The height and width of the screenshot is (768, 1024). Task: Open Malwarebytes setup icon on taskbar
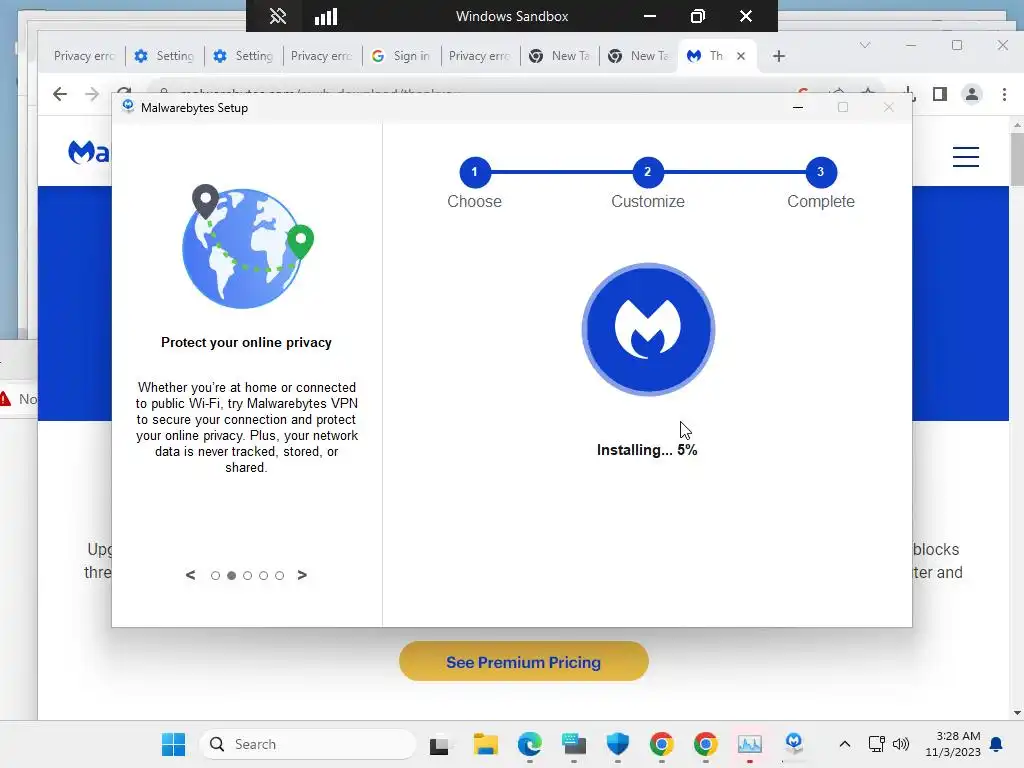tap(793, 744)
